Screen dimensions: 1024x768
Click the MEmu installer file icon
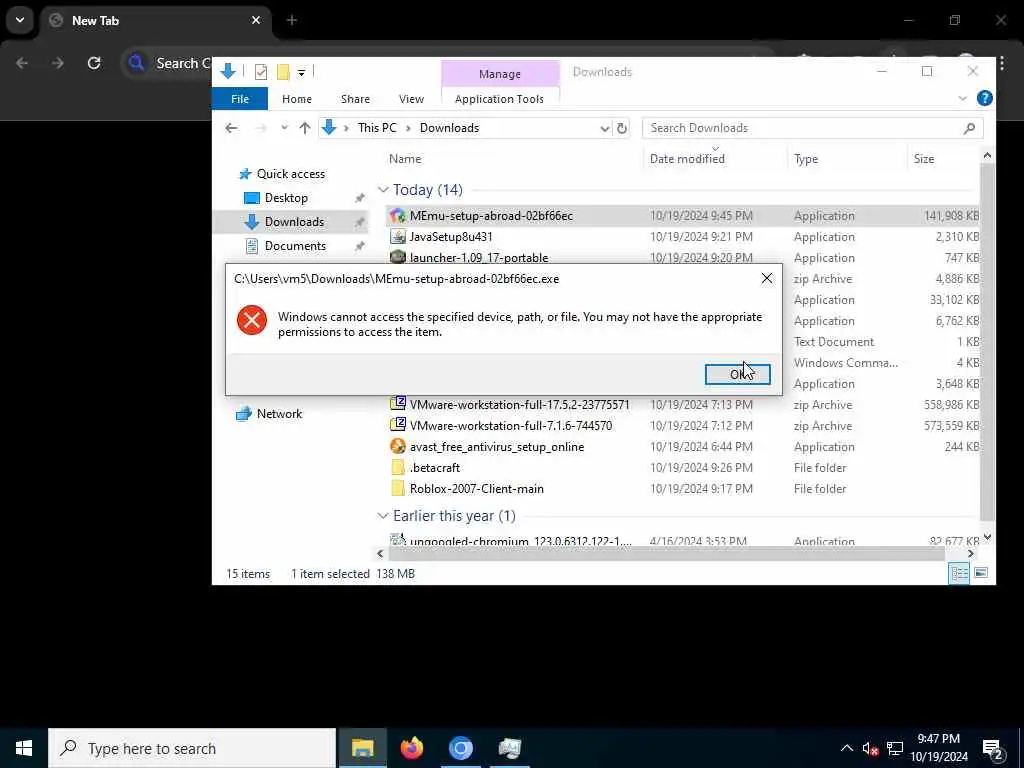pyautogui.click(x=398, y=216)
